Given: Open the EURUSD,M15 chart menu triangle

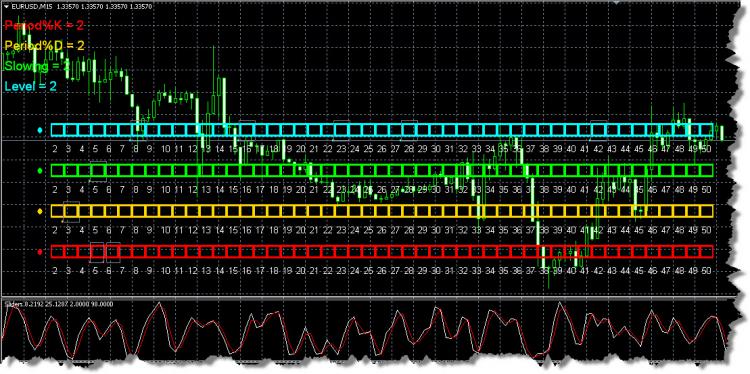Looking at the screenshot, I should [x=6, y=7].
